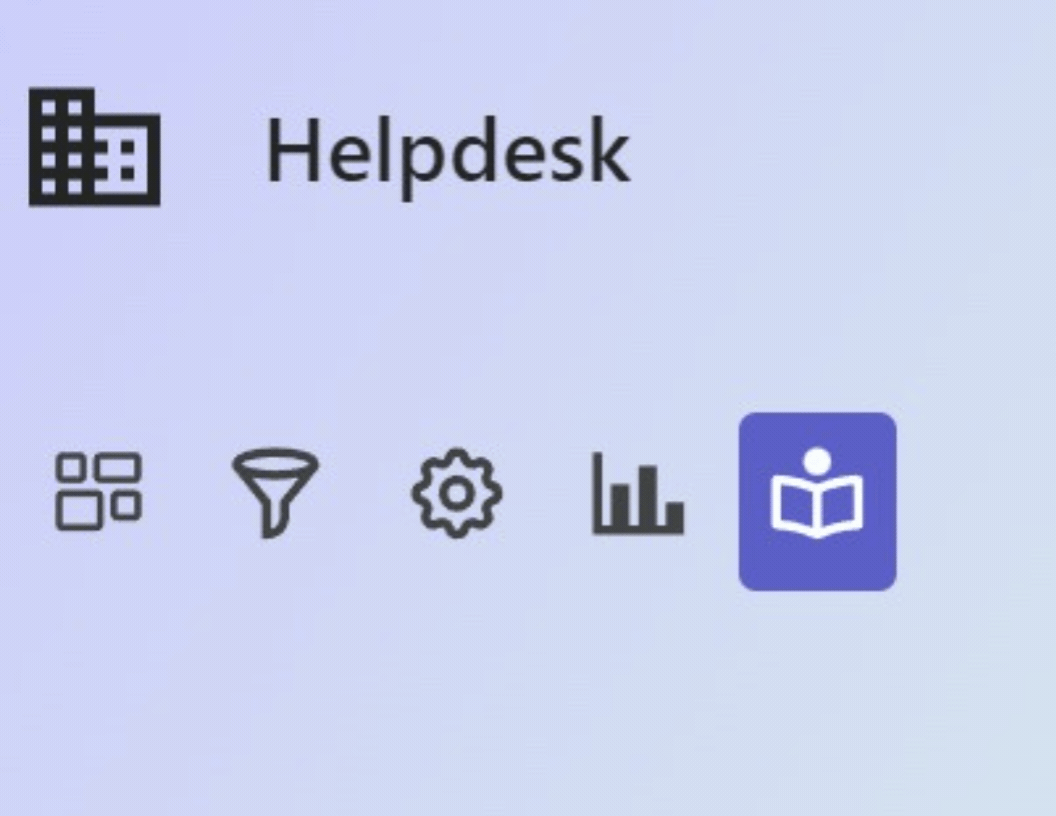Open the dashboard grid view icon
Image resolution: width=1056 pixels, height=816 pixels.
click(98, 492)
